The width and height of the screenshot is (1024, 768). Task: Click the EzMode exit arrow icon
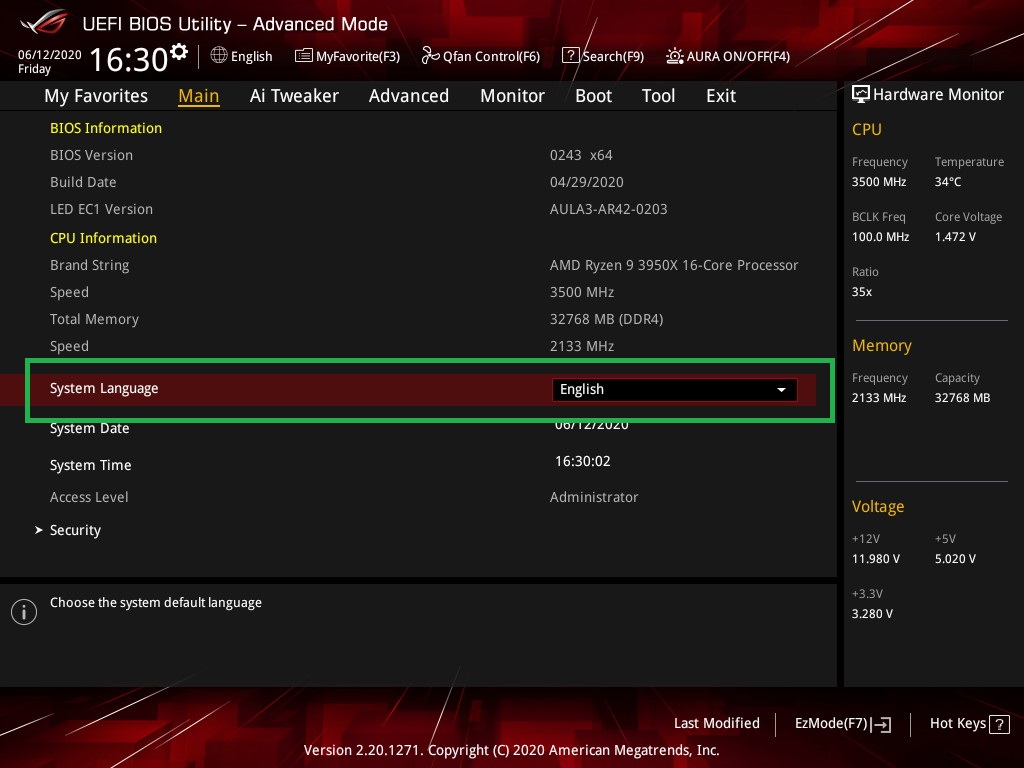pyautogui.click(x=881, y=724)
